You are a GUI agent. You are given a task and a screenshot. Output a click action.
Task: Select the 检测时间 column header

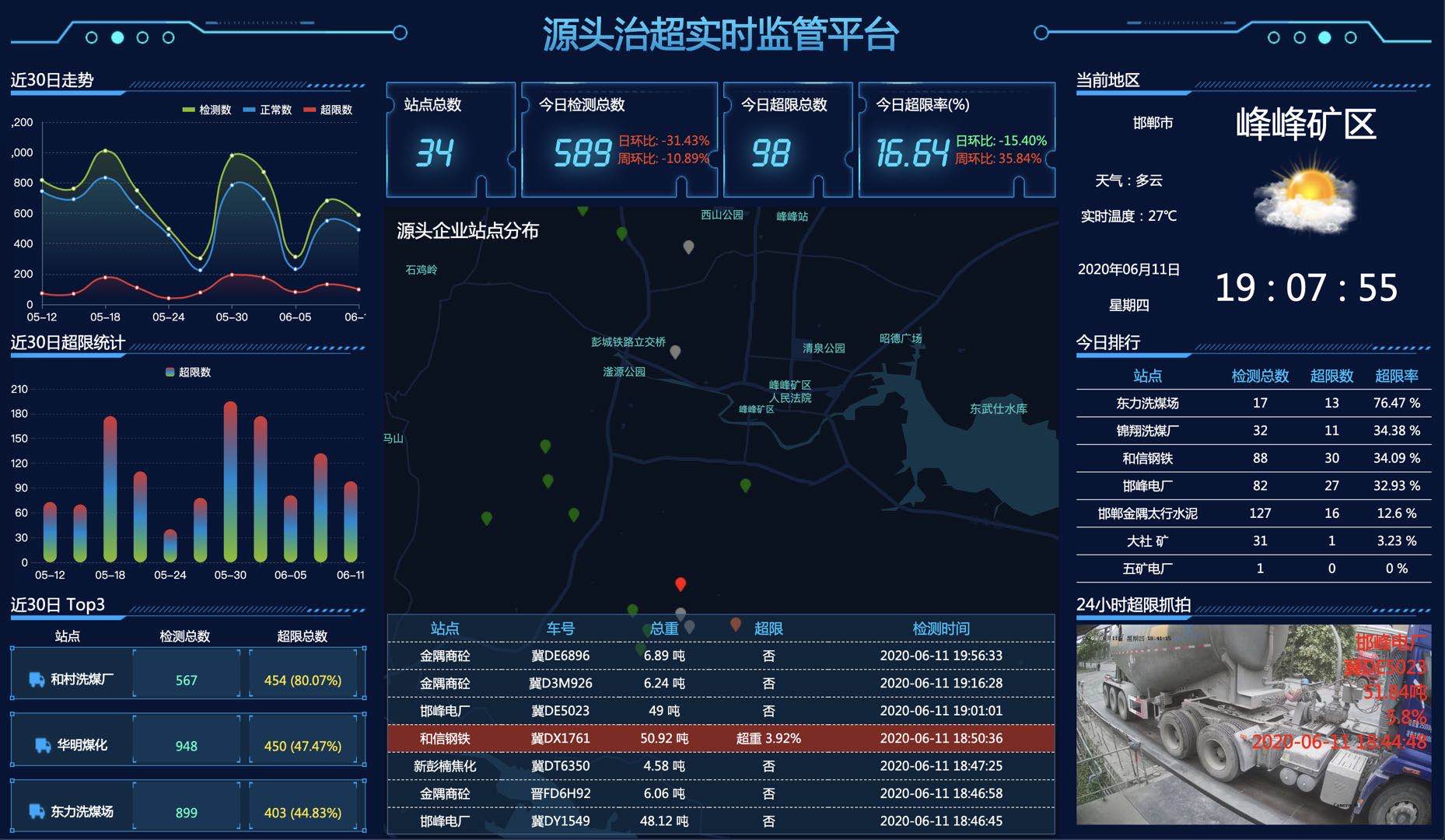click(x=941, y=629)
